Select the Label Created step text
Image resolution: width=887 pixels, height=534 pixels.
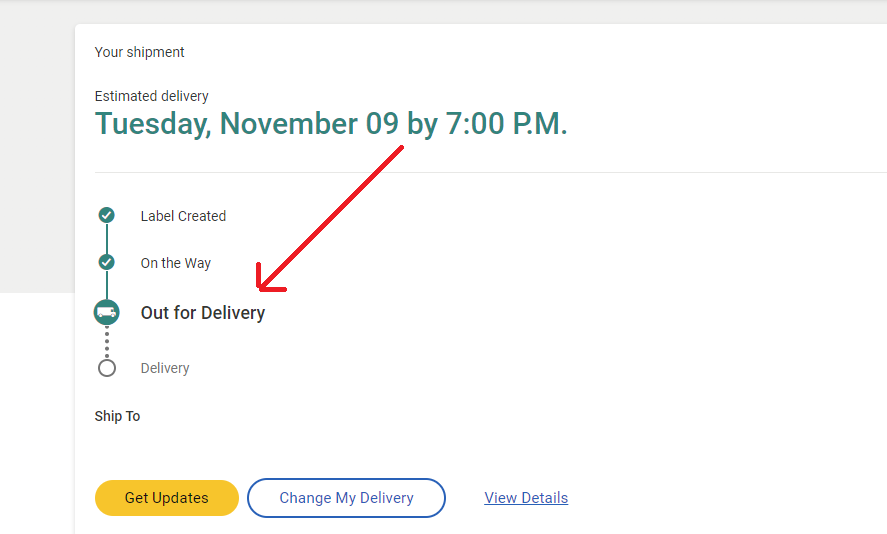pyautogui.click(x=183, y=216)
